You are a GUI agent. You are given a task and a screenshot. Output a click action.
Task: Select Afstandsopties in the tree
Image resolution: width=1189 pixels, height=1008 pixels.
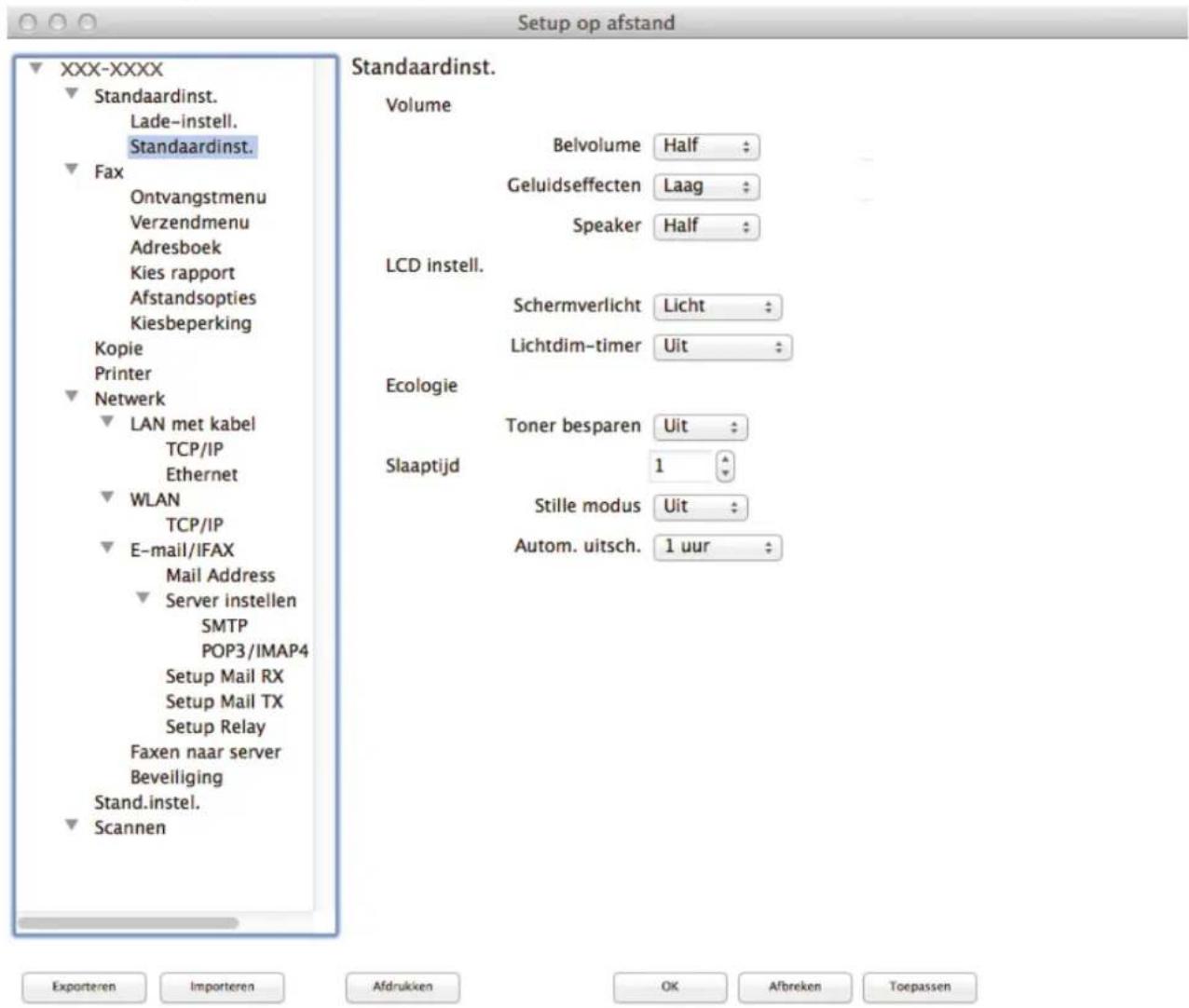click(x=193, y=297)
